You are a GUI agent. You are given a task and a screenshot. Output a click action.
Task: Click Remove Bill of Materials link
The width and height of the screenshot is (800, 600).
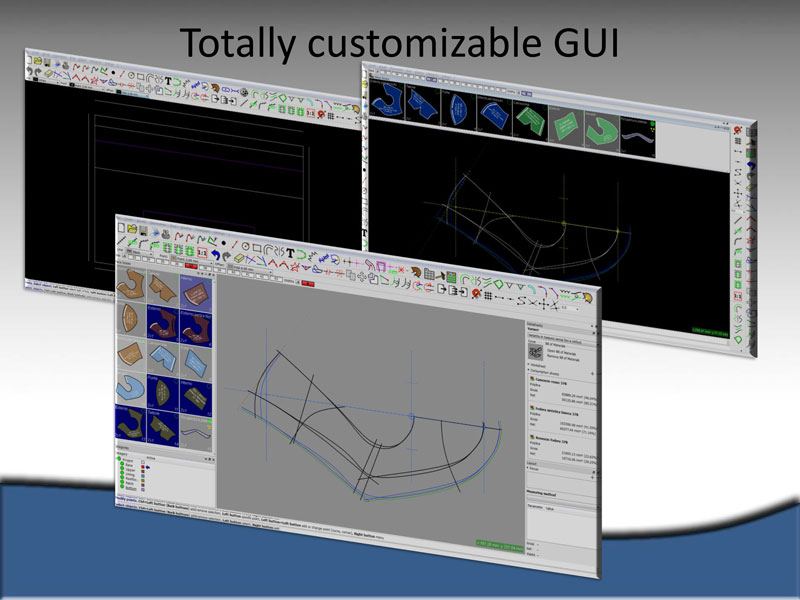[563, 358]
